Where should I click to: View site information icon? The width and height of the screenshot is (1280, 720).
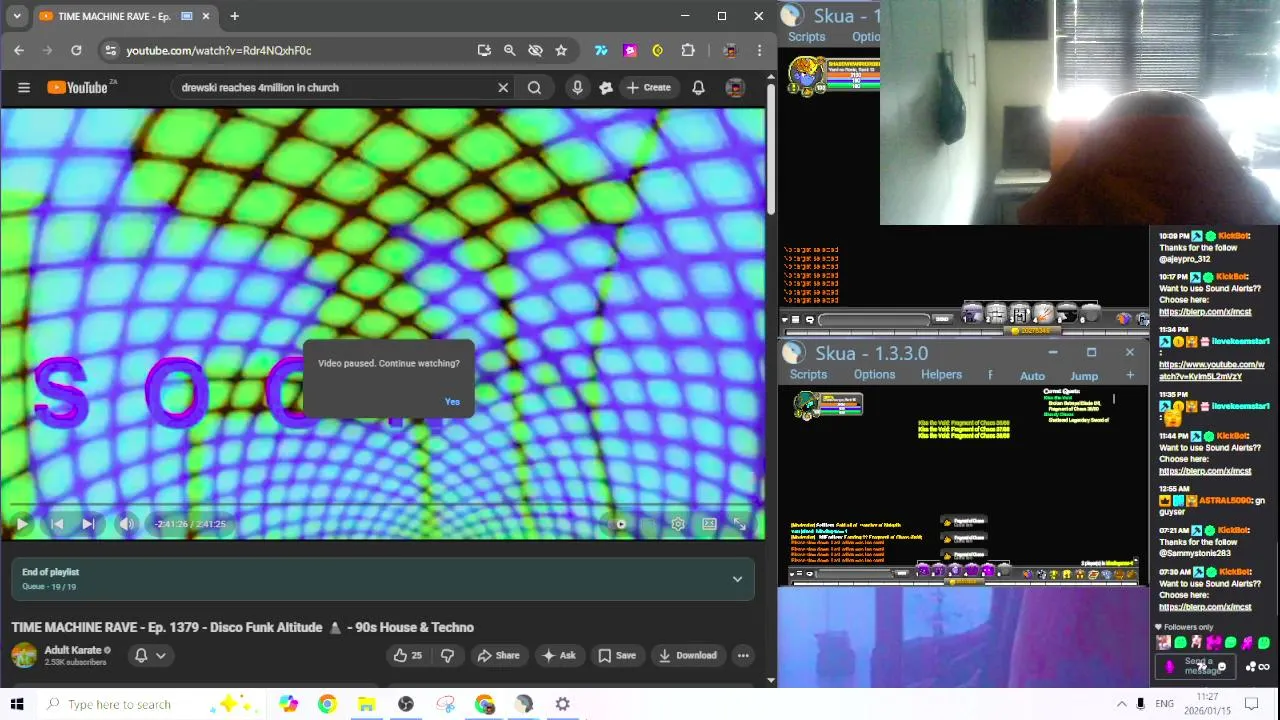click(x=110, y=50)
